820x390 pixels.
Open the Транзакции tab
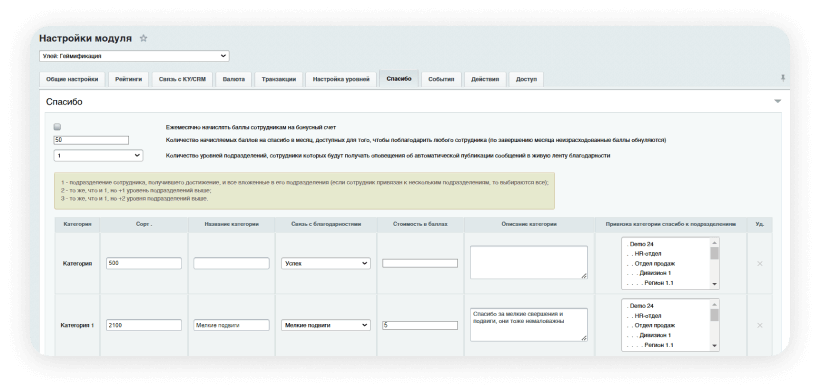tap(279, 79)
